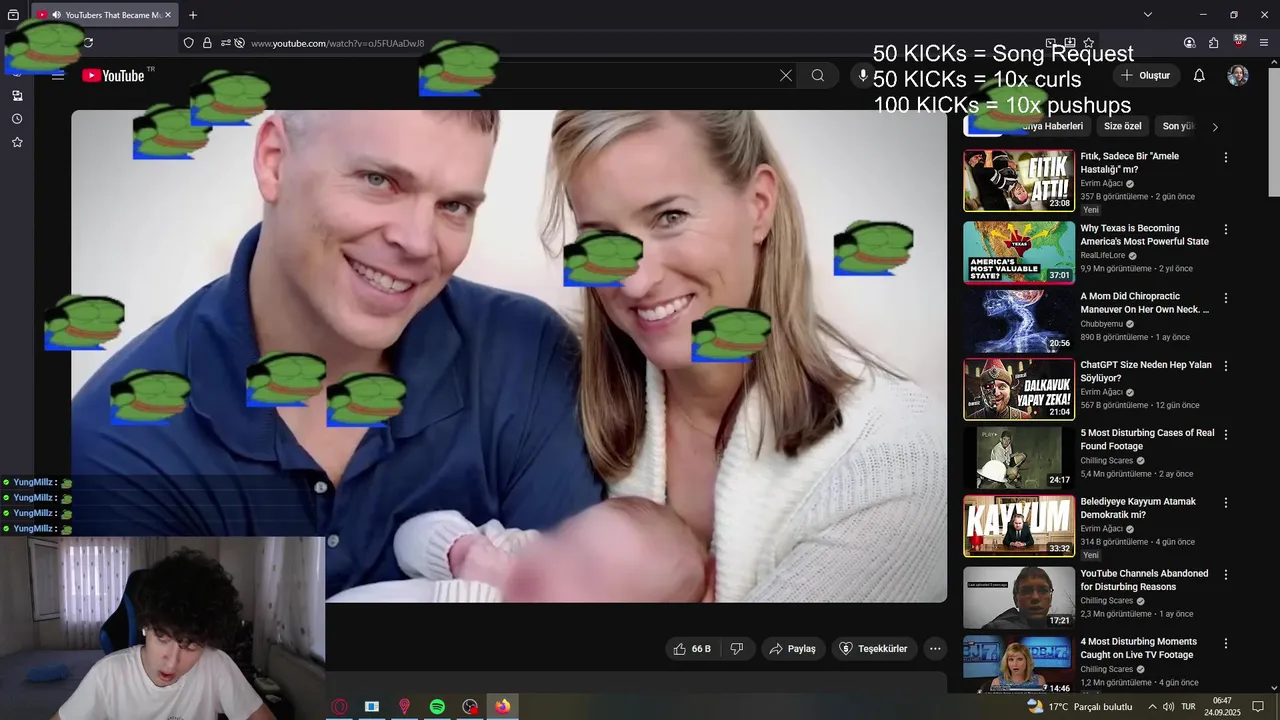
Task: Open options for Belediyeye Kayyum video
Action: pos(1226,502)
